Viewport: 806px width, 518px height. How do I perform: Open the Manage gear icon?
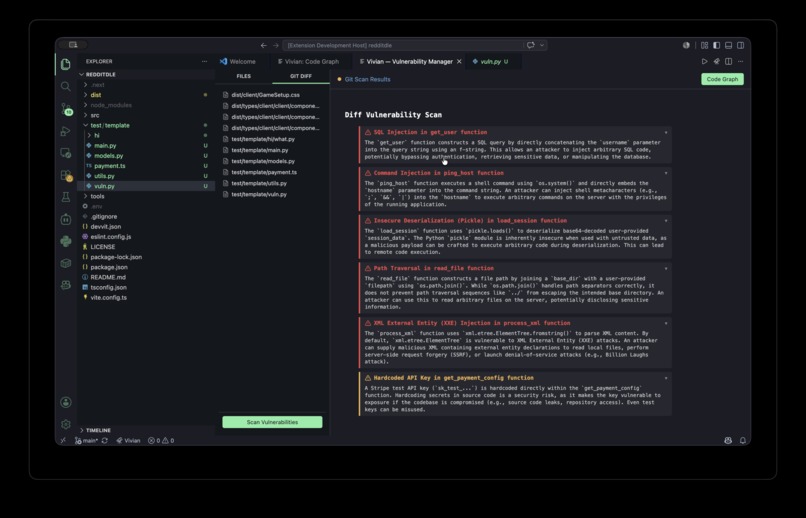click(x=66, y=424)
